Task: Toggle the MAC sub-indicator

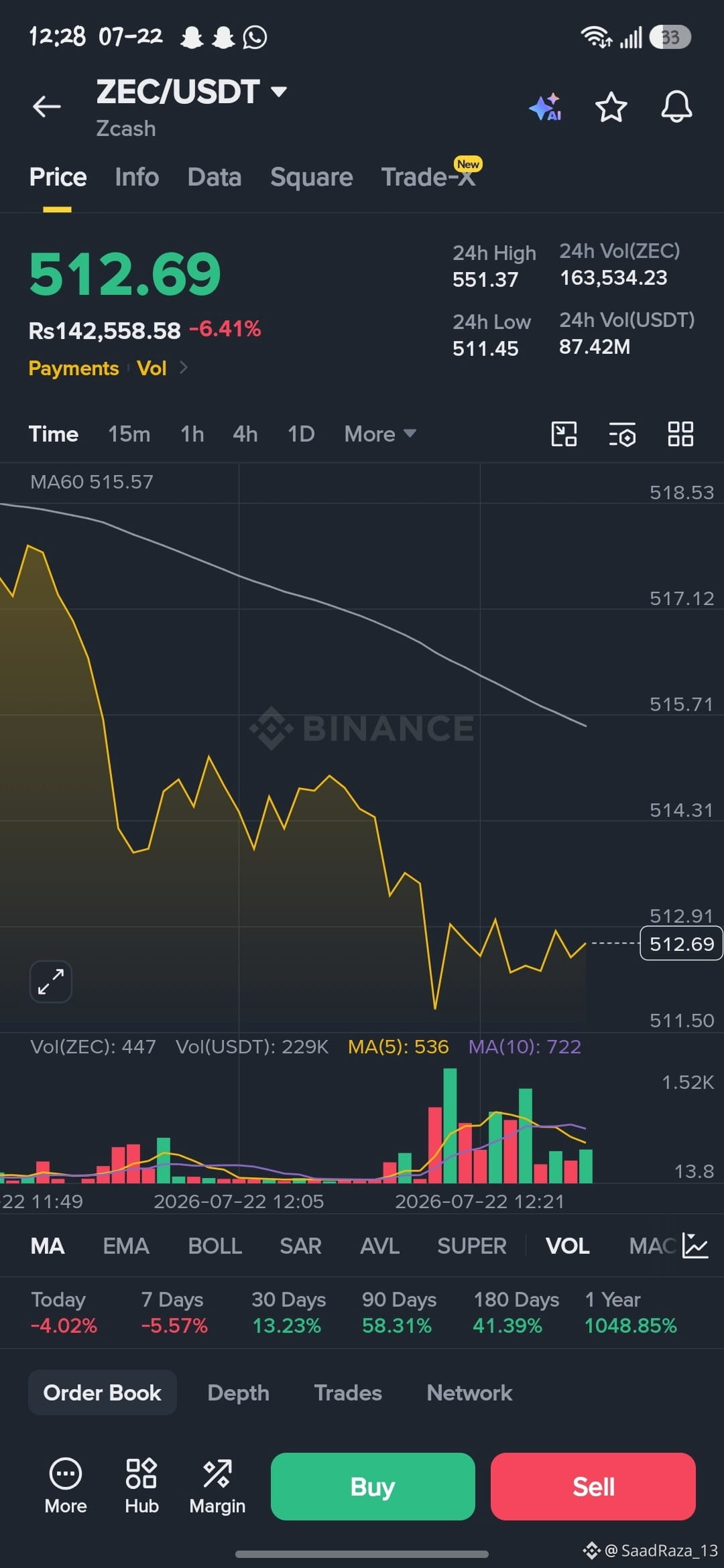Action: tap(652, 1246)
